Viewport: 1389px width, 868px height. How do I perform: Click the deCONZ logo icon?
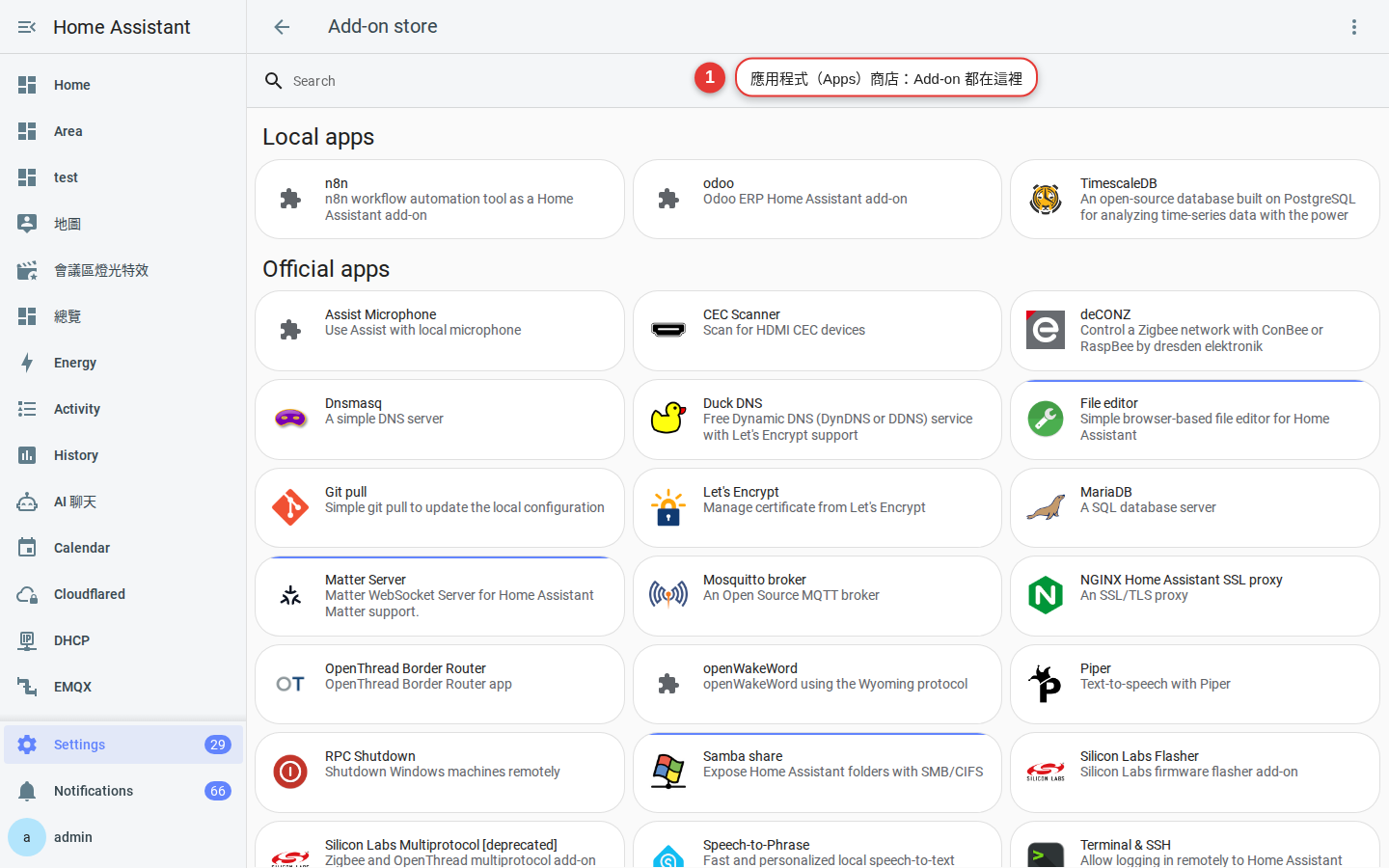pos(1046,330)
